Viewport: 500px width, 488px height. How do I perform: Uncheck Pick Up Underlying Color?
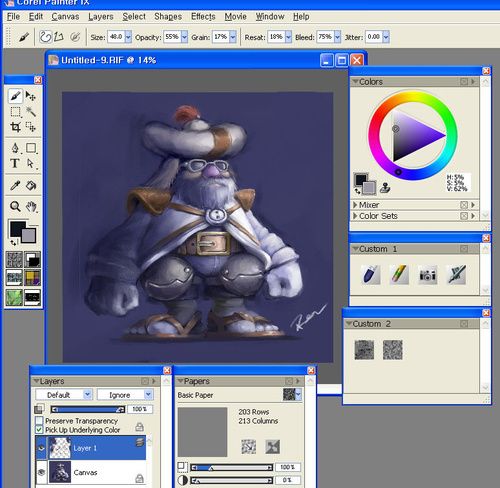coord(39,430)
